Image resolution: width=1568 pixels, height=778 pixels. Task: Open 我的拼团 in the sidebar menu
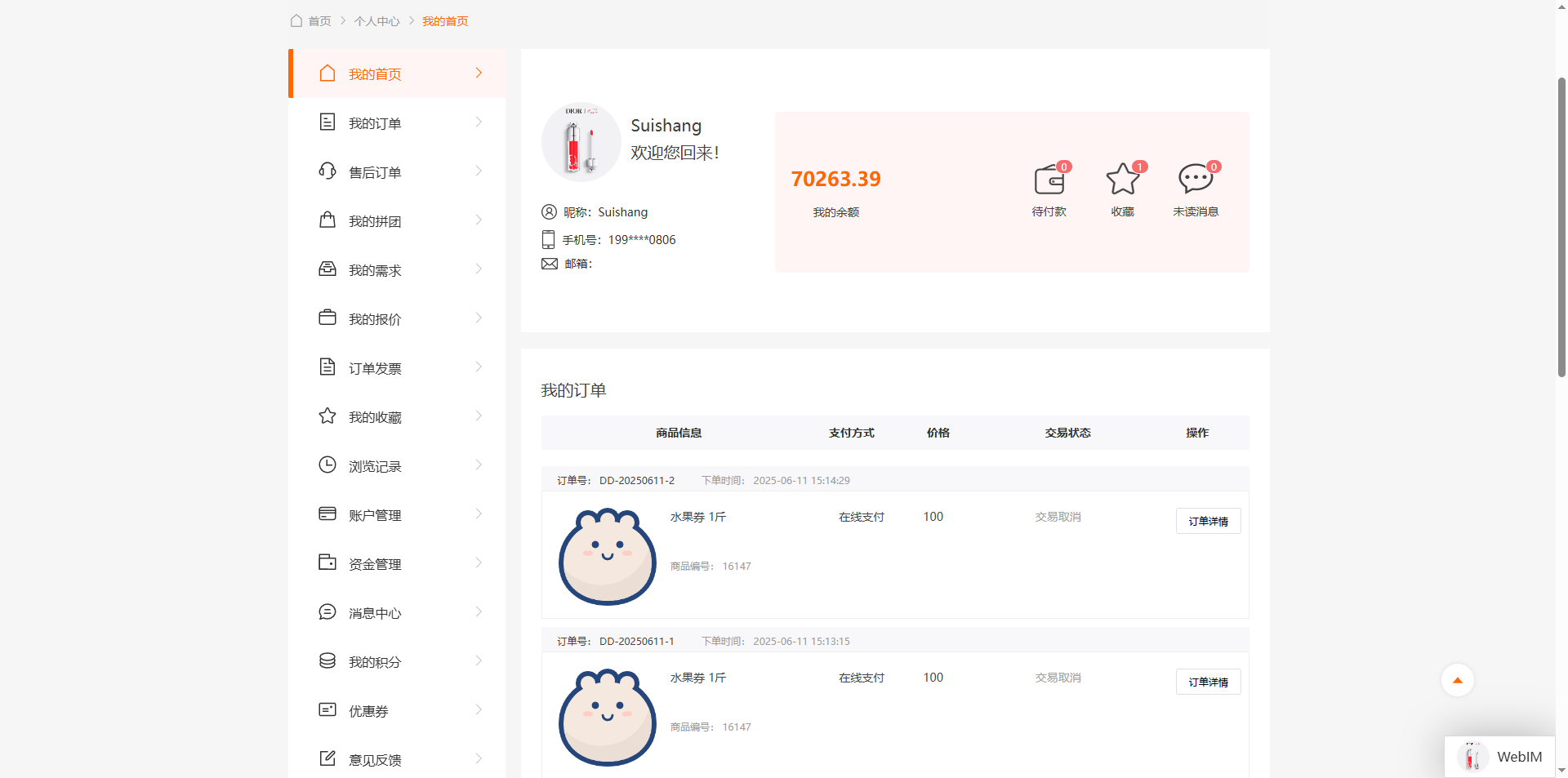tap(375, 221)
